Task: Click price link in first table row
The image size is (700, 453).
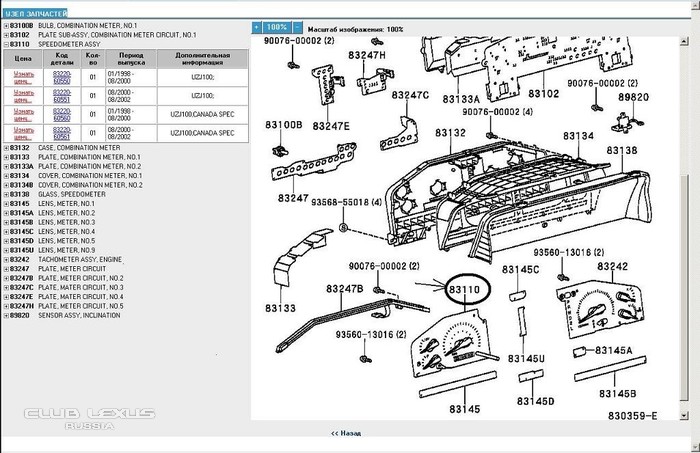Action: tap(24, 77)
